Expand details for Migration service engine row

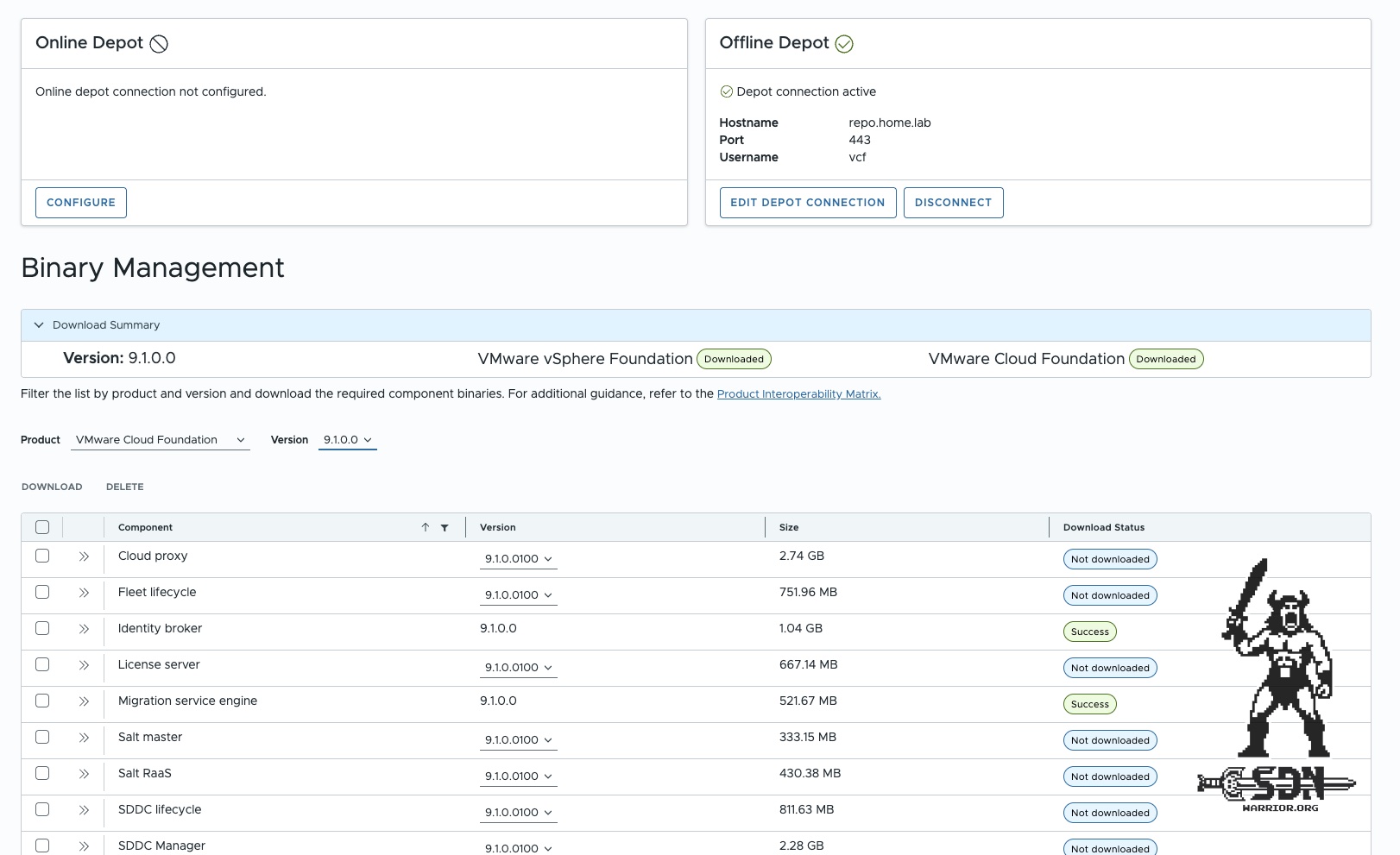click(x=84, y=701)
